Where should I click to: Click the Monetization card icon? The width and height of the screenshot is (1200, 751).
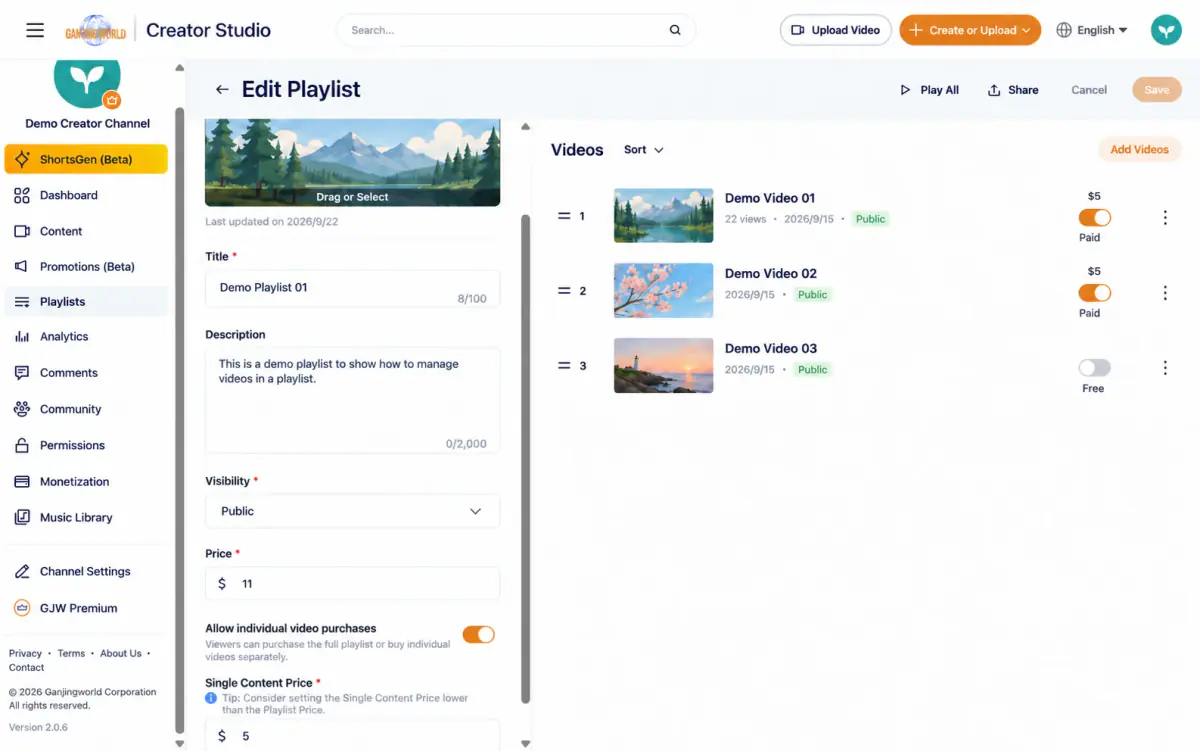point(22,481)
